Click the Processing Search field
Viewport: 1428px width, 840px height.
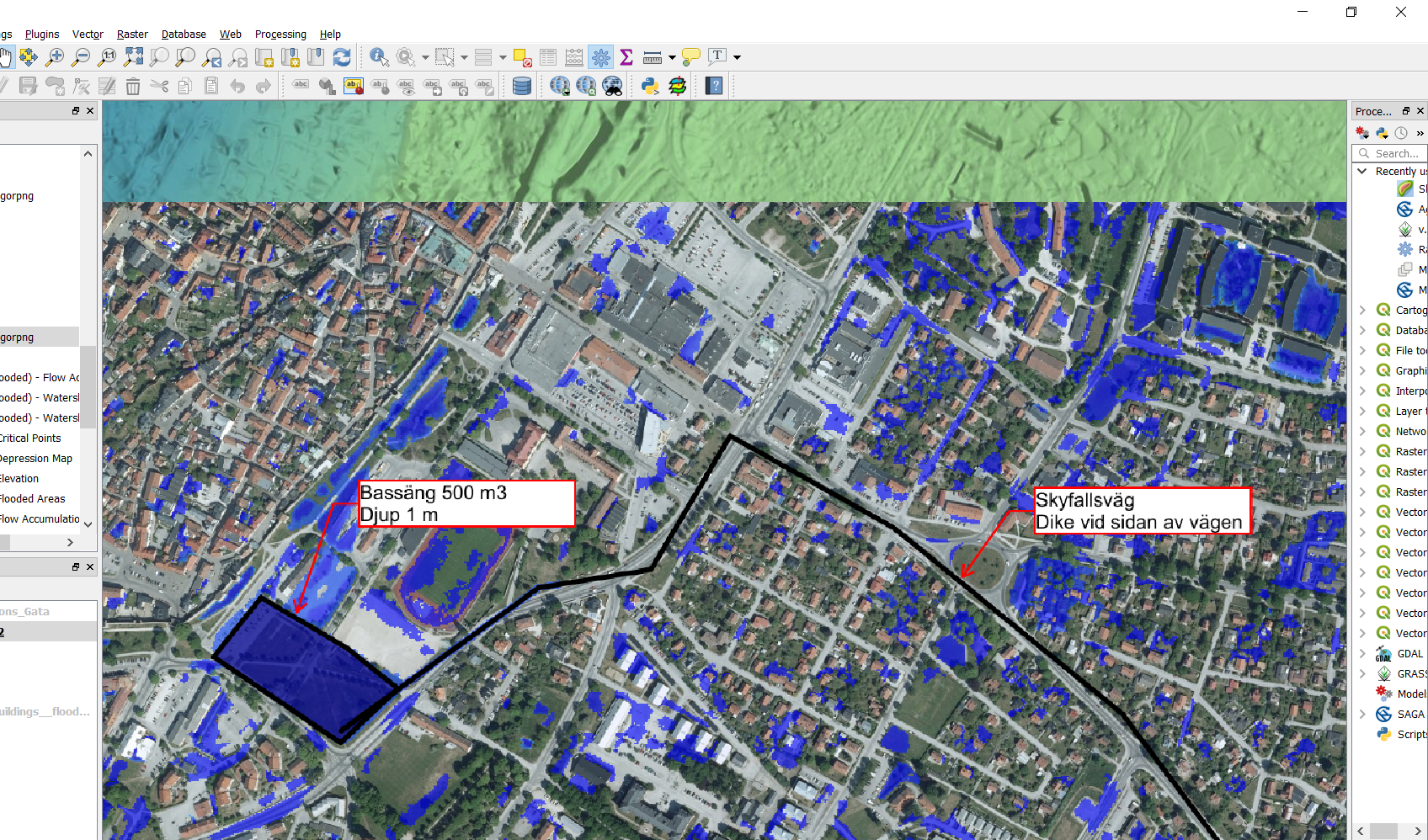tap(1391, 153)
